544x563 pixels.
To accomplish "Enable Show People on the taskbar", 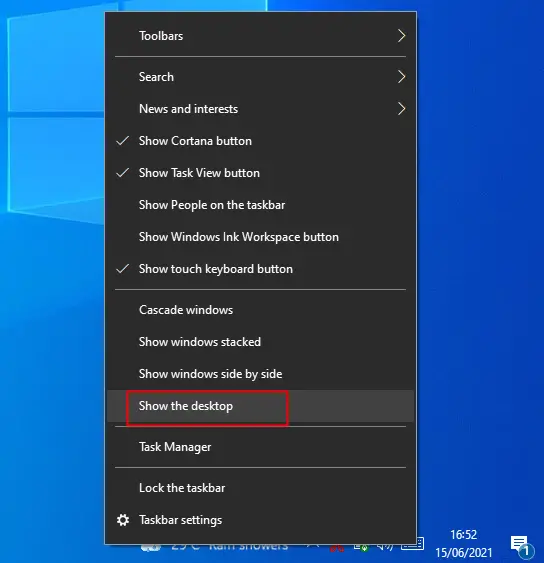I will click(261, 205).
